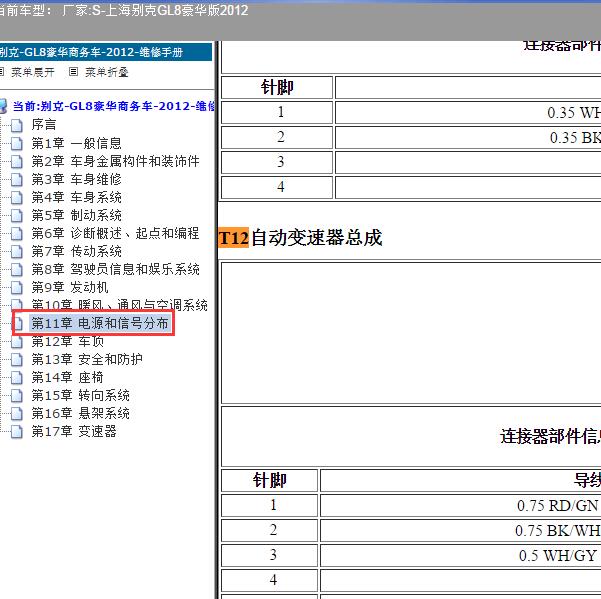601x599 pixels.
Task: Open 第7章 传动系统
Action: coord(77,251)
